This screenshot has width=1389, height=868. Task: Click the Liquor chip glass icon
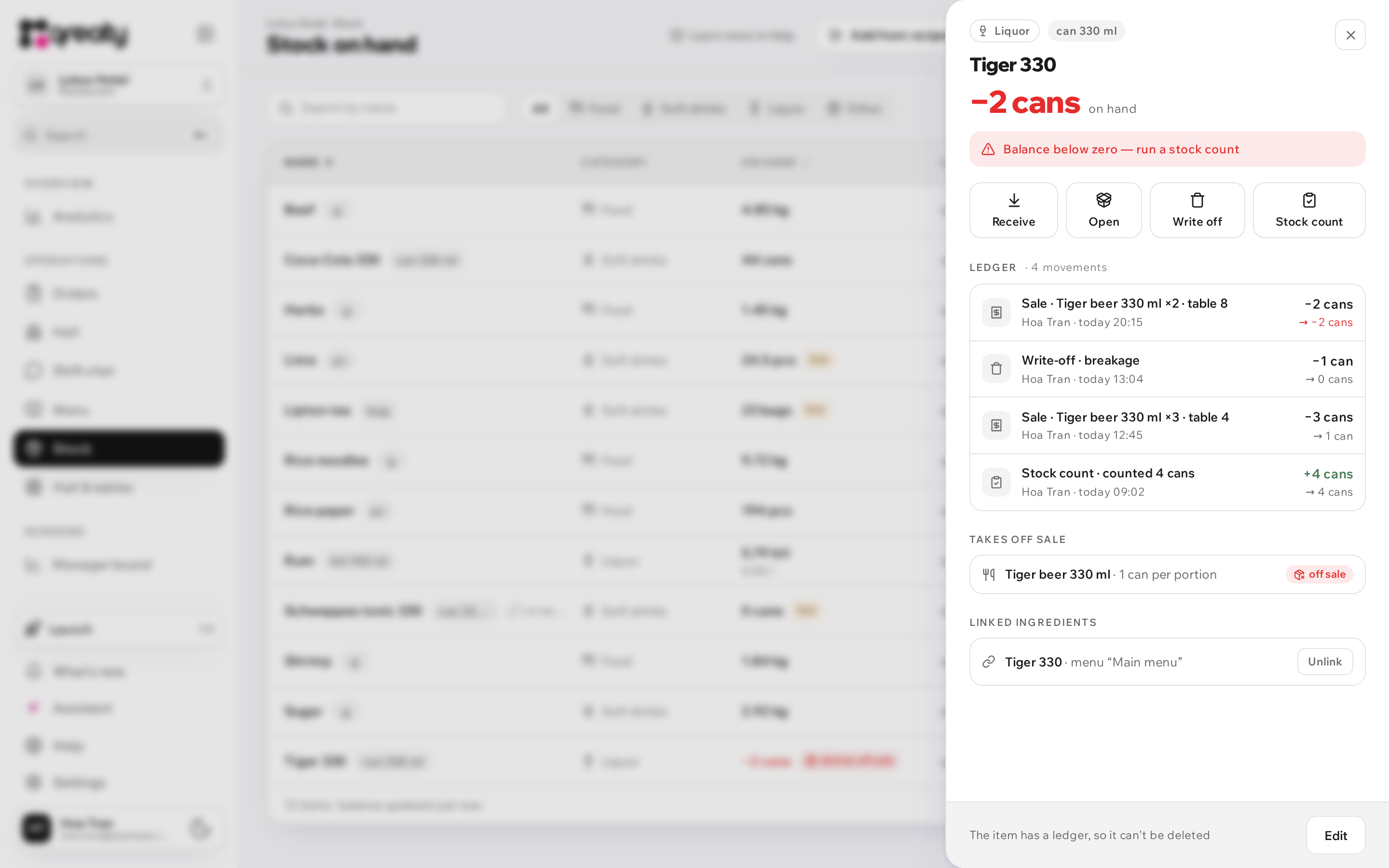(x=982, y=31)
